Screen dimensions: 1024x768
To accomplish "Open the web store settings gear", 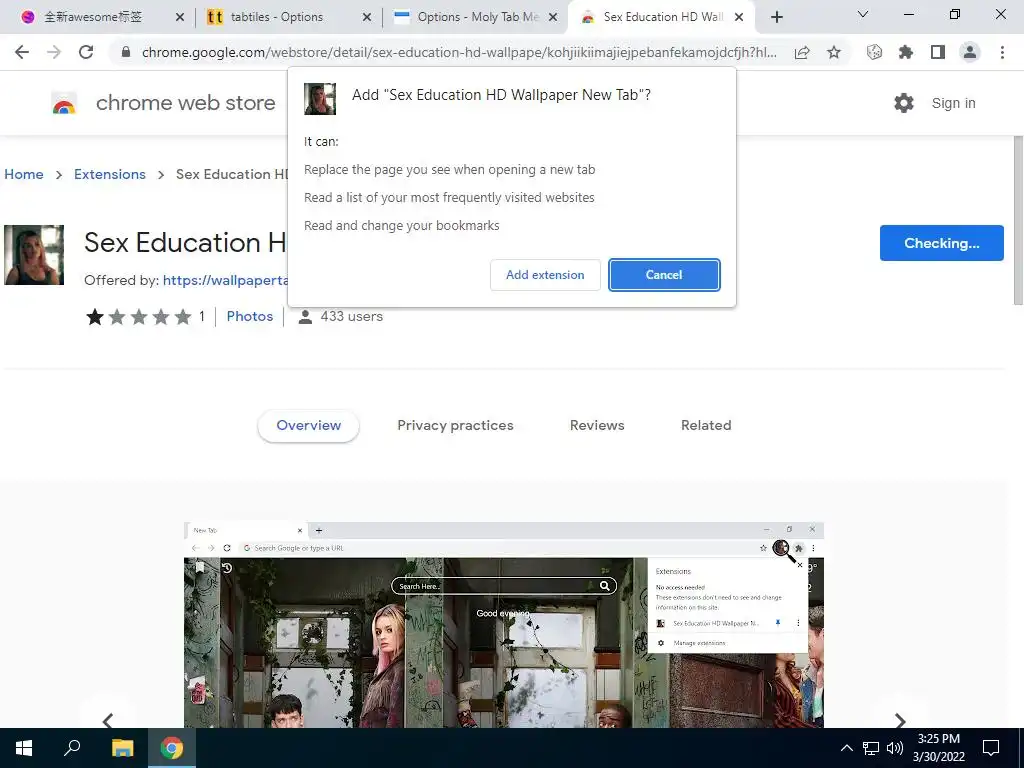I will click(x=904, y=103).
